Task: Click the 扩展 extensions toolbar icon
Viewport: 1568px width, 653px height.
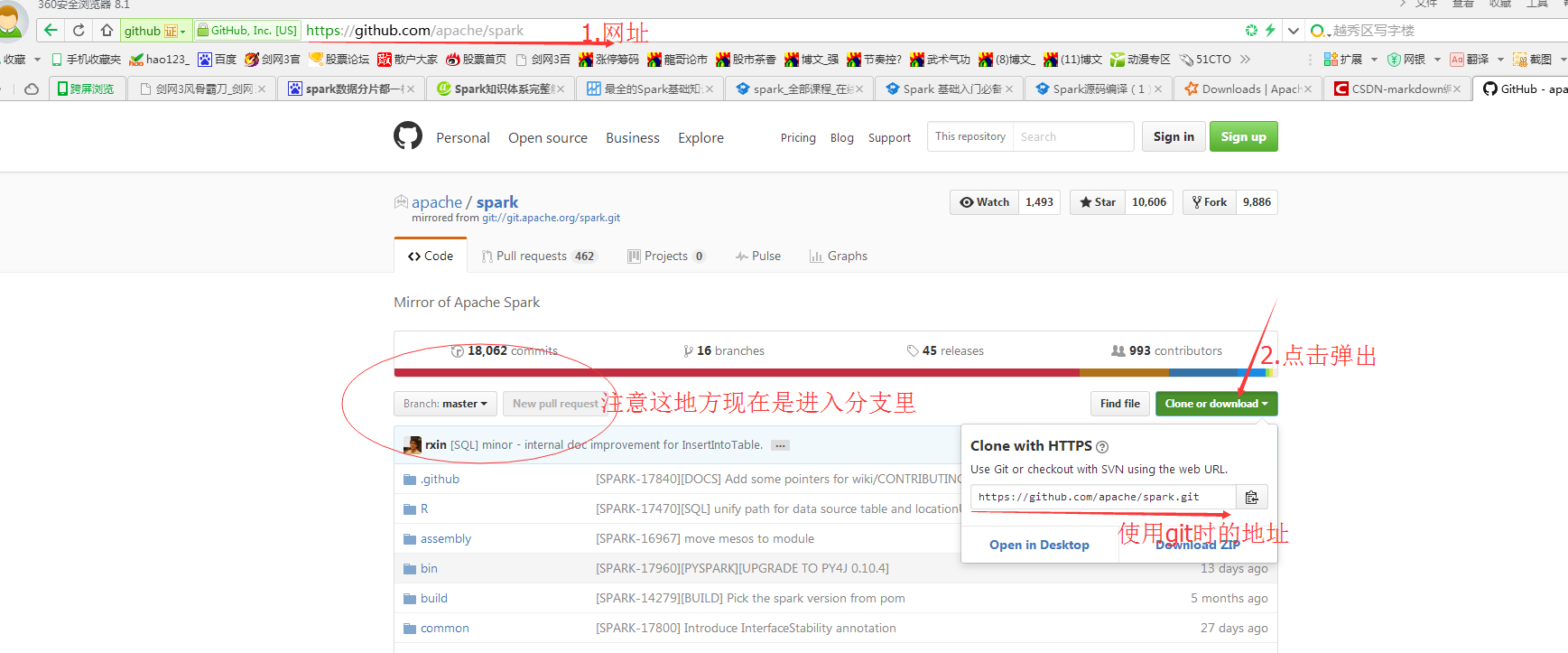Action: (x=1343, y=59)
